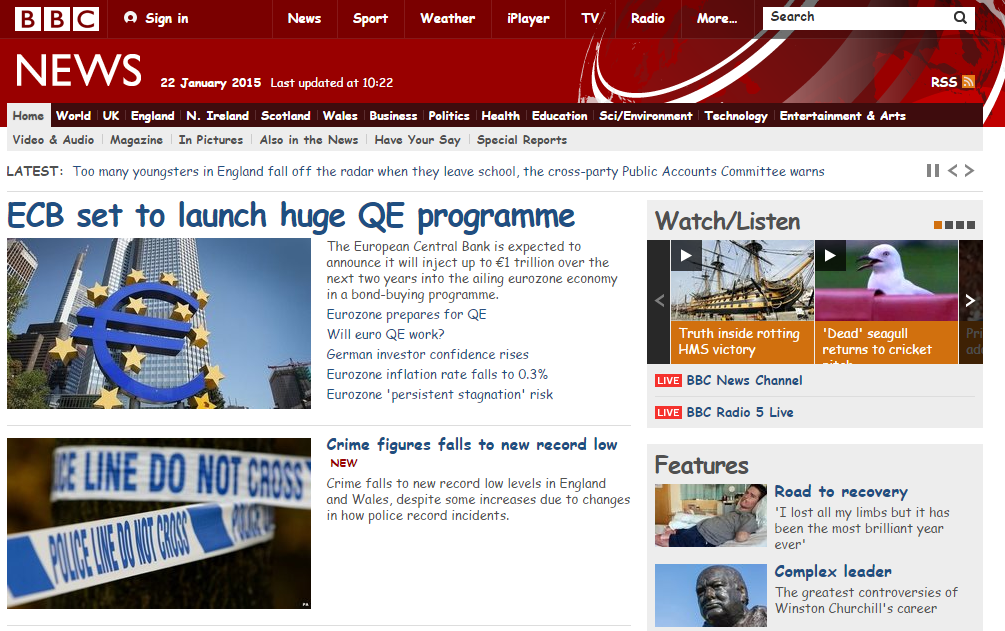Click the Churchill statue thumbnail
Image resolution: width=1005 pixels, height=631 pixels.
(x=711, y=595)
